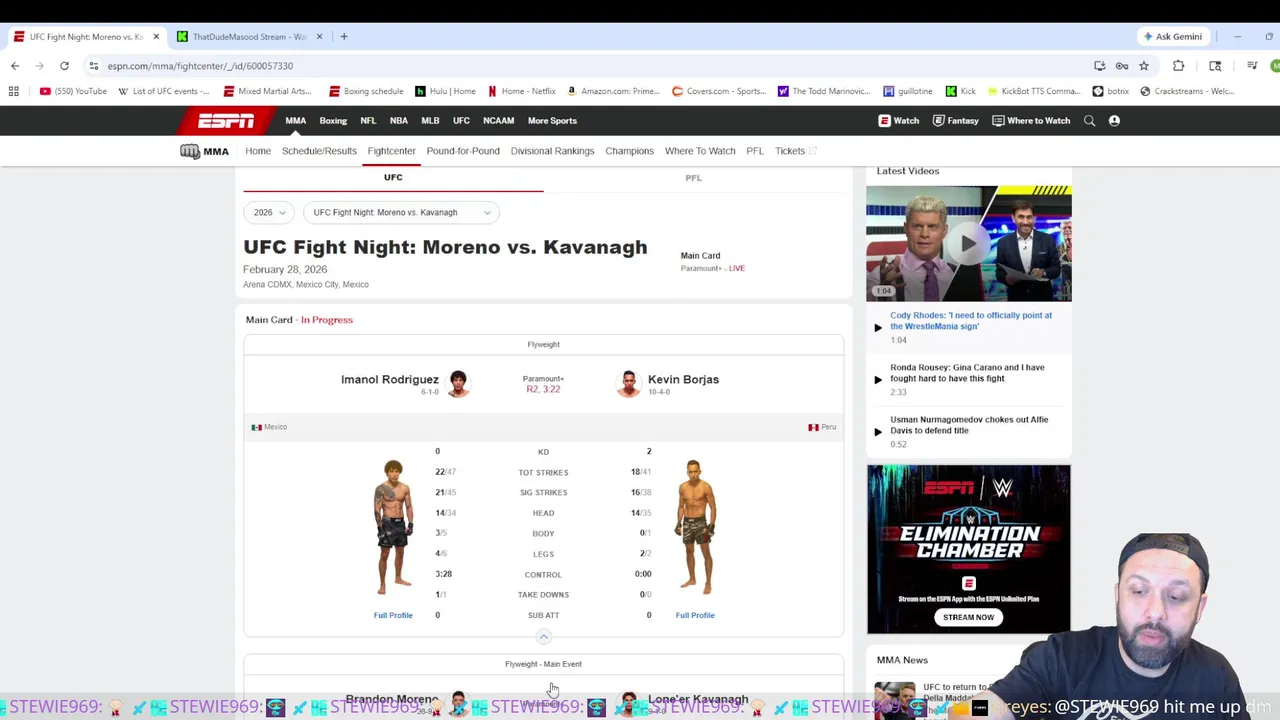Open More Sports in ESPN nav
Image resolution: width=1280 pixels, height=720 pixels.
(552, 121)
